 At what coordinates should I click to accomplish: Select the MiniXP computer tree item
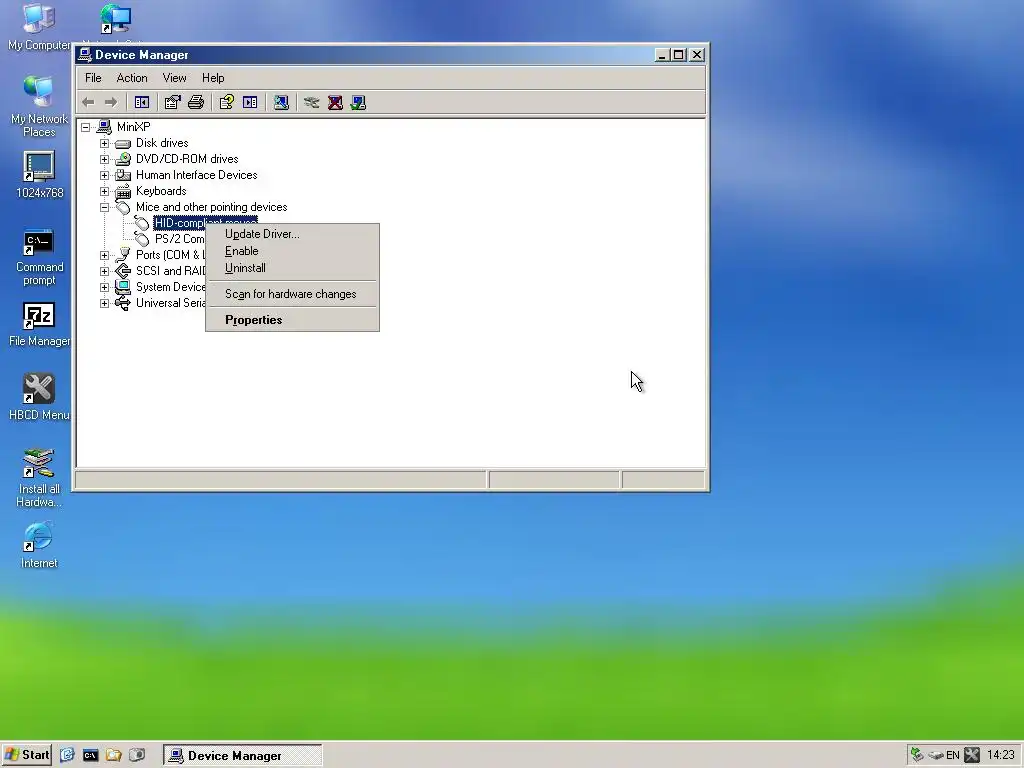pos(133,127)
